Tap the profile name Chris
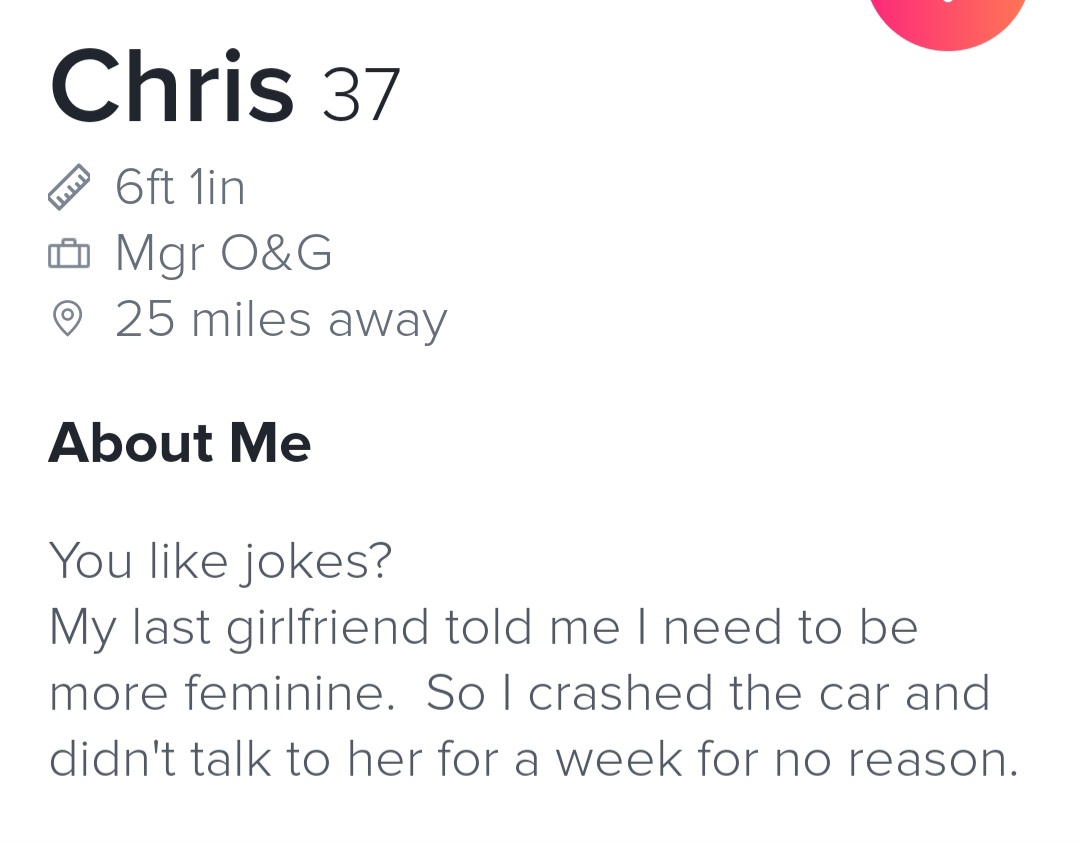 click(x=172, y=87)
